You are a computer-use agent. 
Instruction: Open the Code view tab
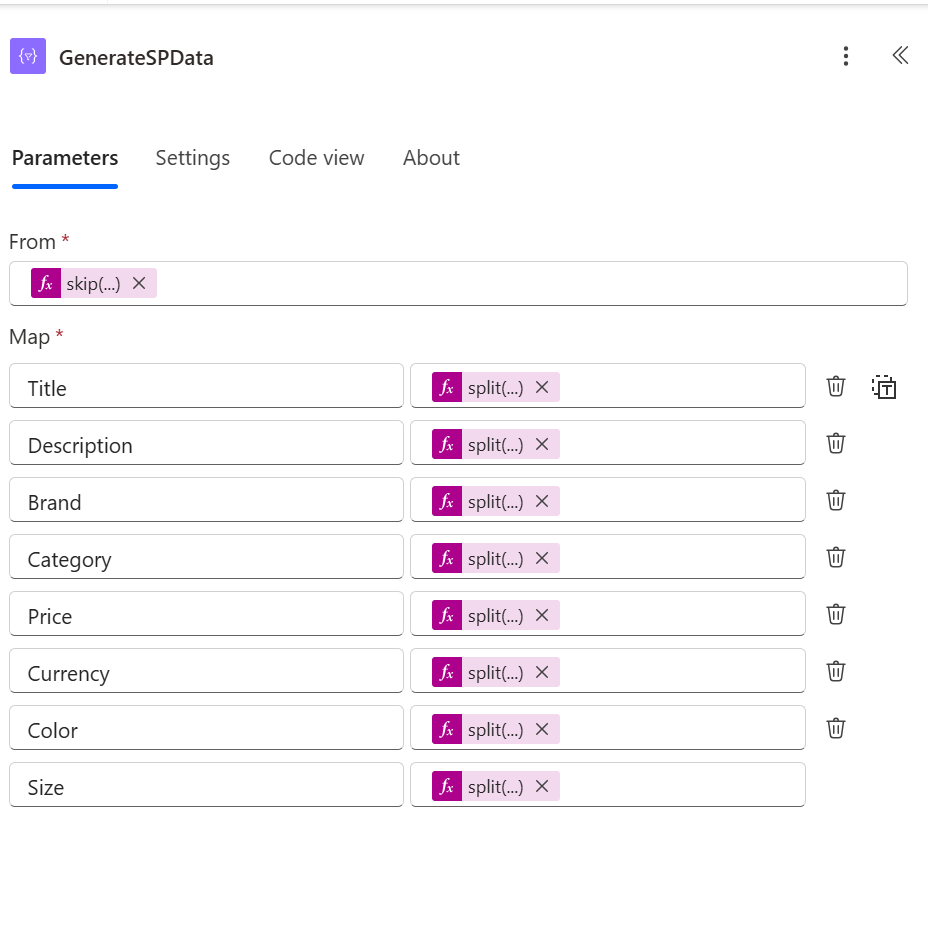coord(316,158)
